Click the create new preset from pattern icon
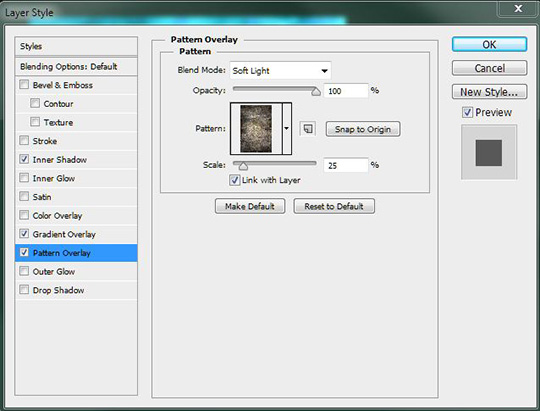The width and height of the screenshot is (540, 411). [308, 129]
